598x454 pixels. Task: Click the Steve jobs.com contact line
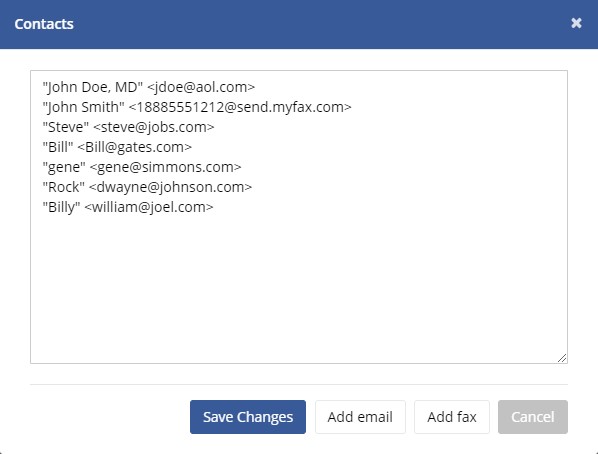pyautogui.click(x=129, y=127)
